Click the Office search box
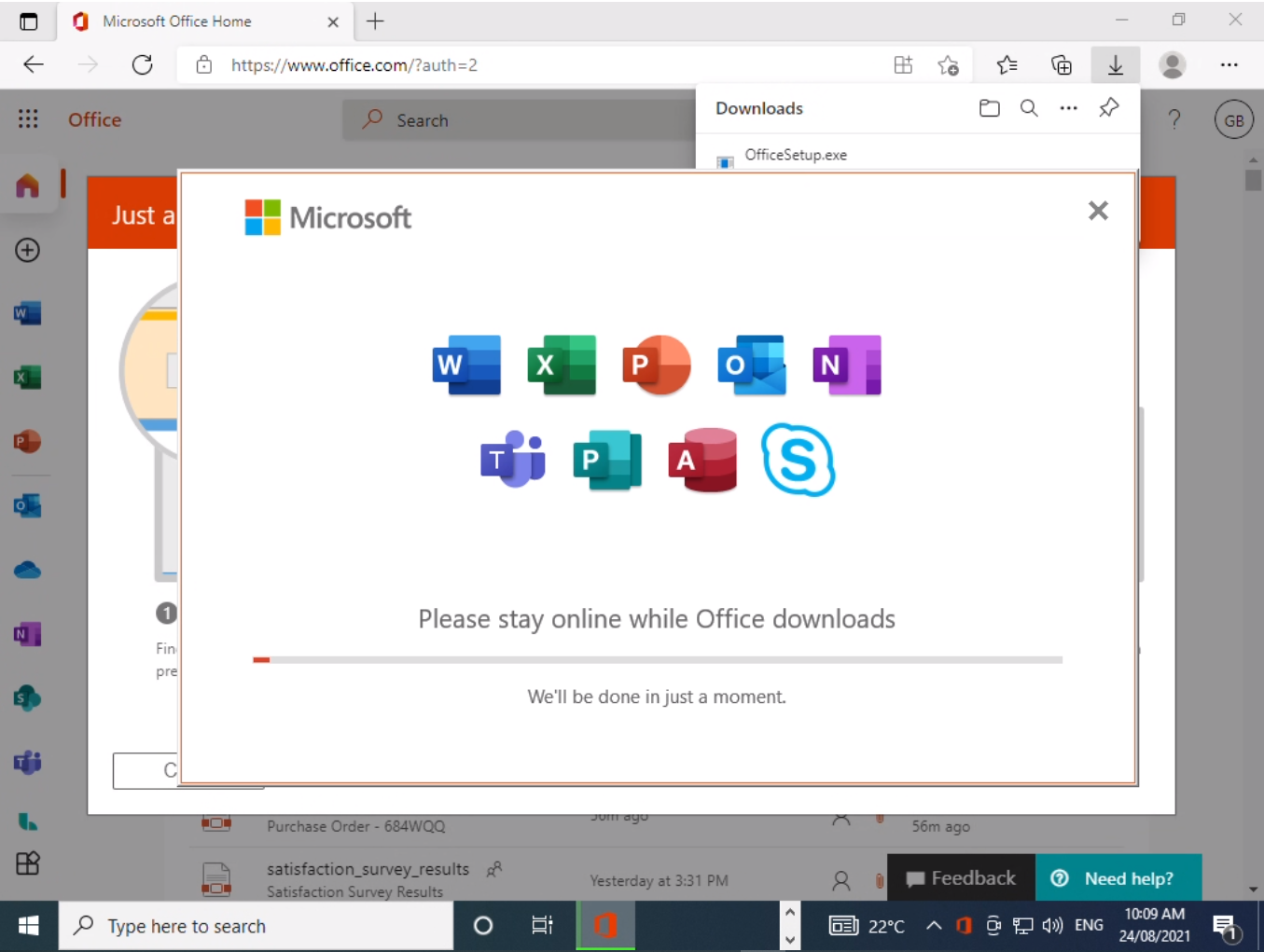The width and height of the screenshot is (1264, 952). [x=520, y=120]
